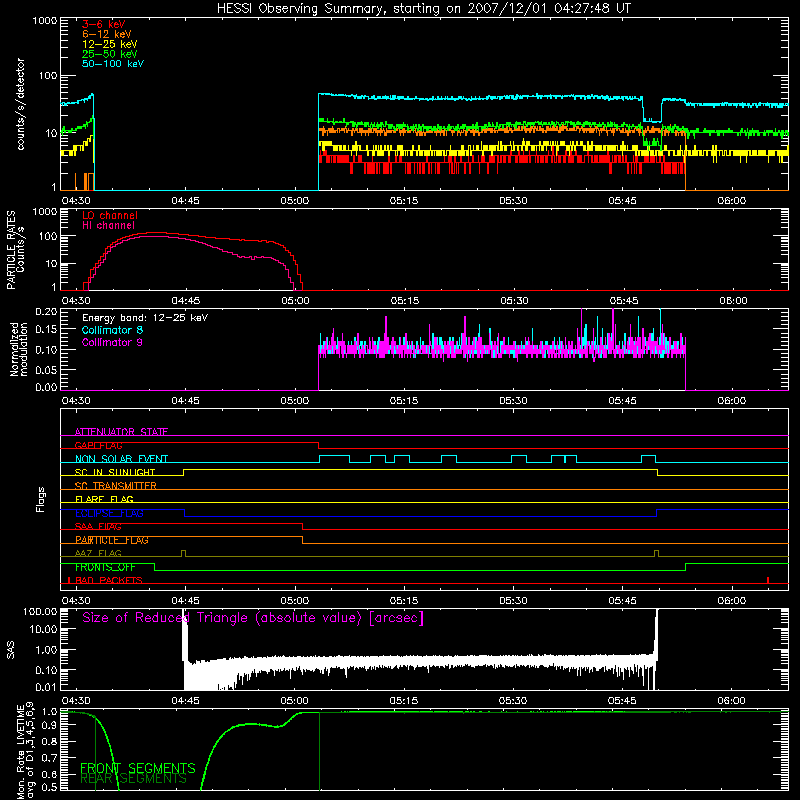Select the Collimator 9 legend label
Image resolution: width=800 pixels, height=800 pixels.
112,342
